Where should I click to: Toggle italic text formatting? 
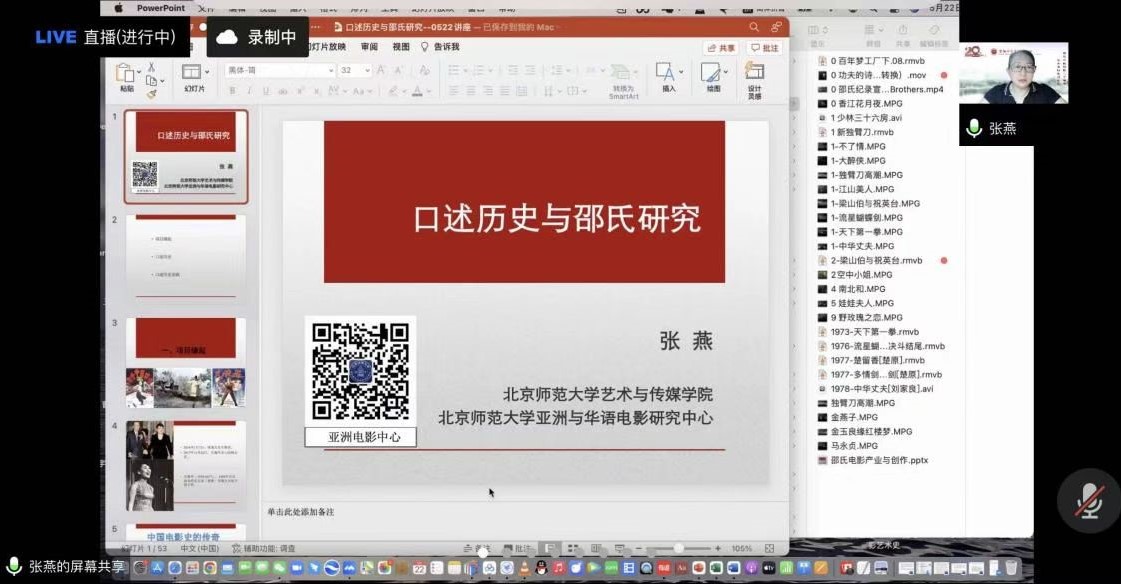[x=248, y=91]
